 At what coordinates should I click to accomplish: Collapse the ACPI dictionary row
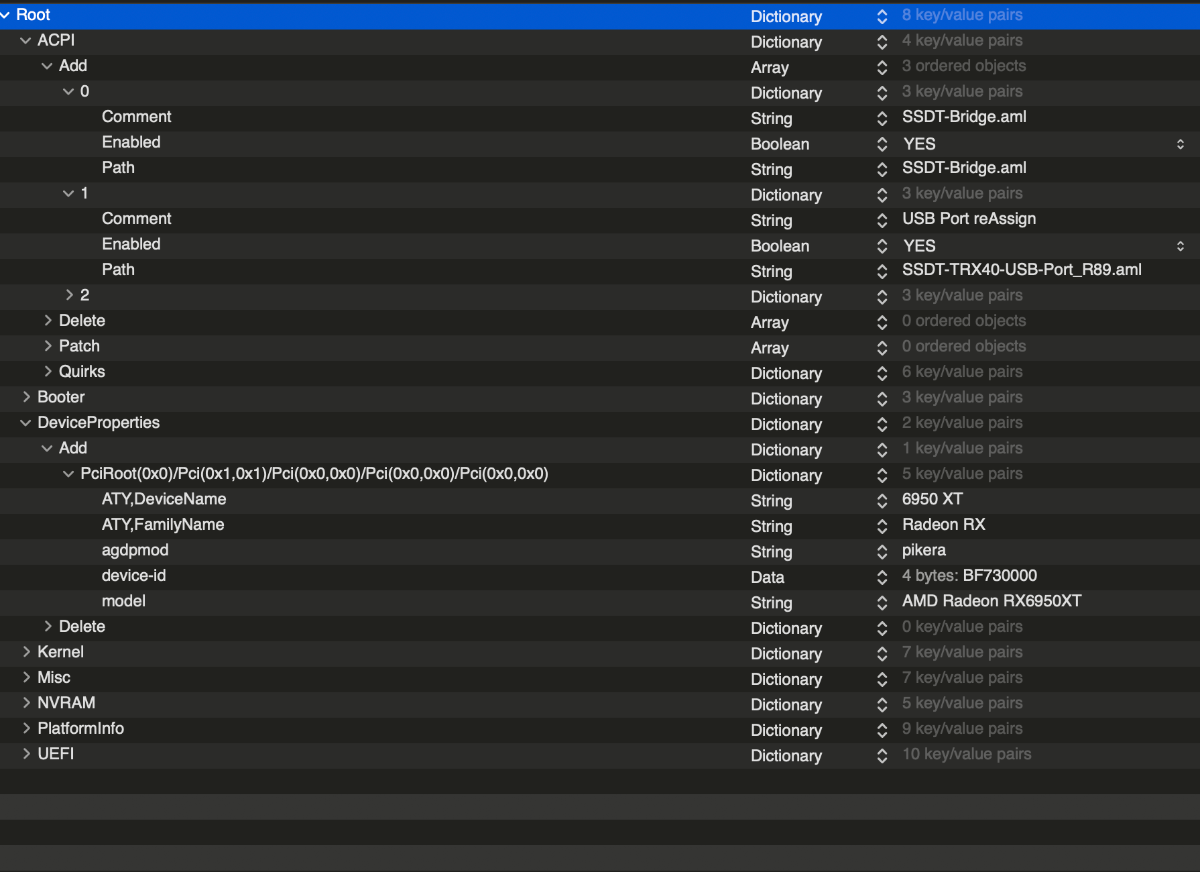point(27,41)
